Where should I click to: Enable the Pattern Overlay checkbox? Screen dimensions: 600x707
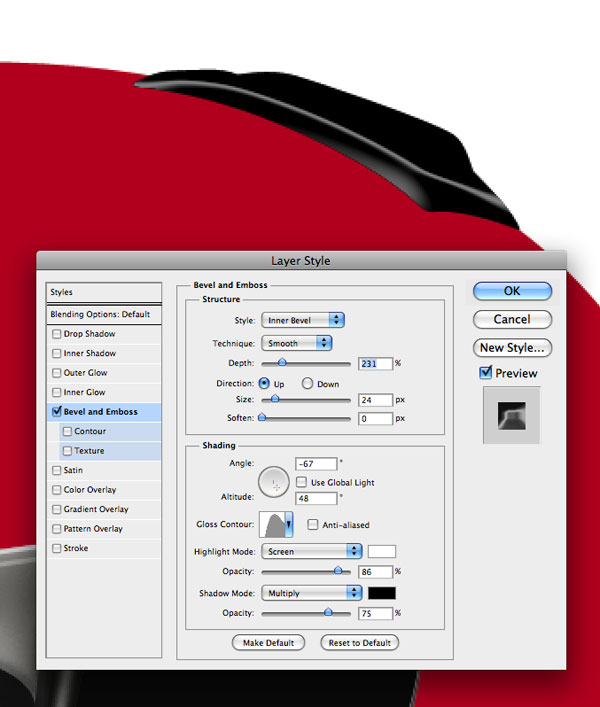(x=56, y=528)
